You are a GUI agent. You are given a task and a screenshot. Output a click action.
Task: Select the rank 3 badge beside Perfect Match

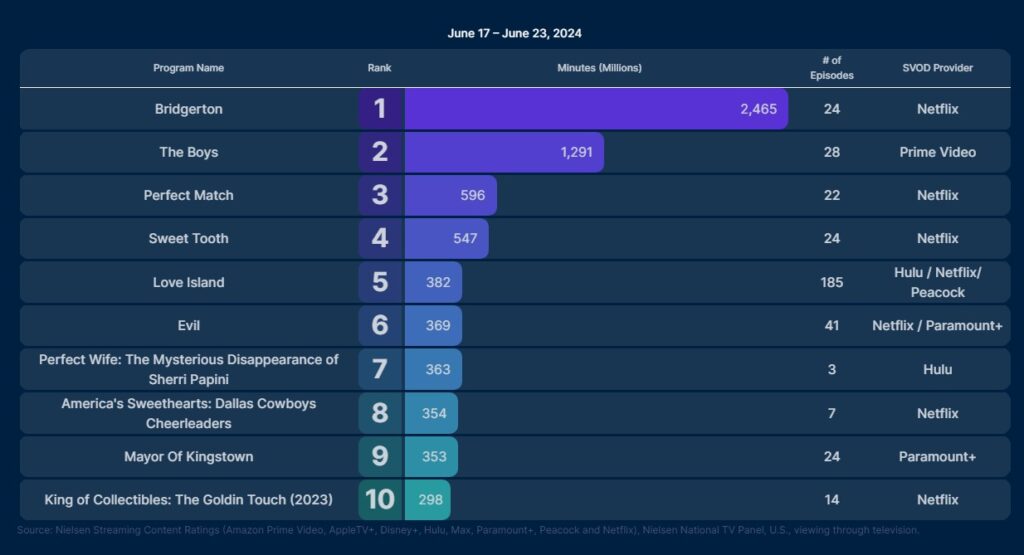coord(380,195)
